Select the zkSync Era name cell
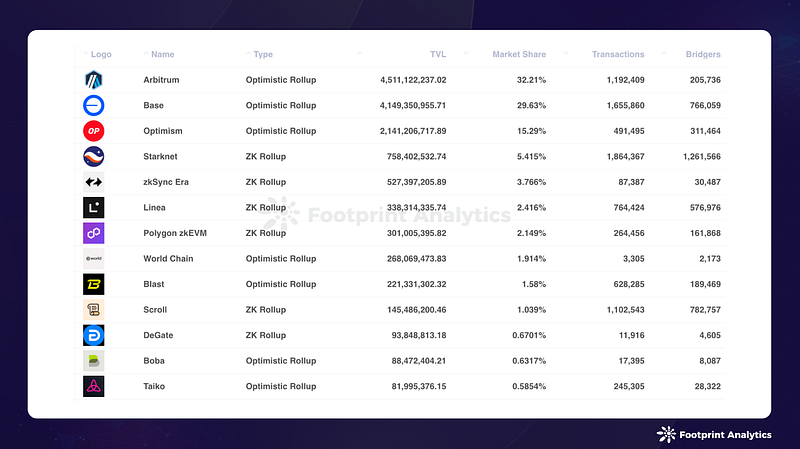 [166, 182]
